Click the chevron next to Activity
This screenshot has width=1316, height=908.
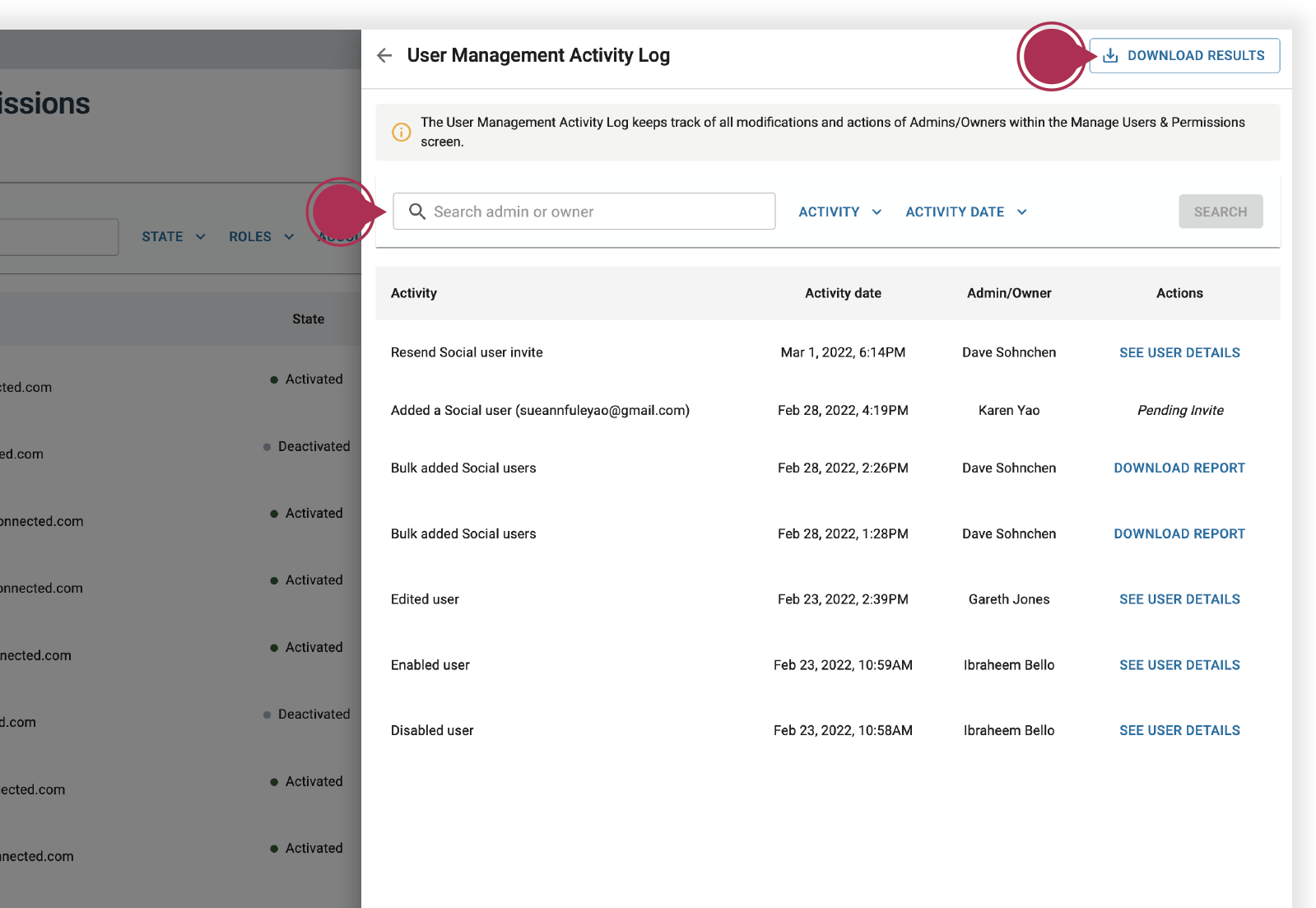[877, 212]
